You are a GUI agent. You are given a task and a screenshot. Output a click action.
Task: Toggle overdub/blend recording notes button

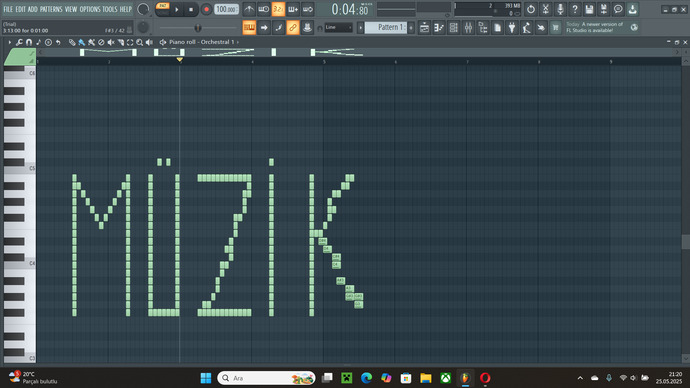(293, 9)
